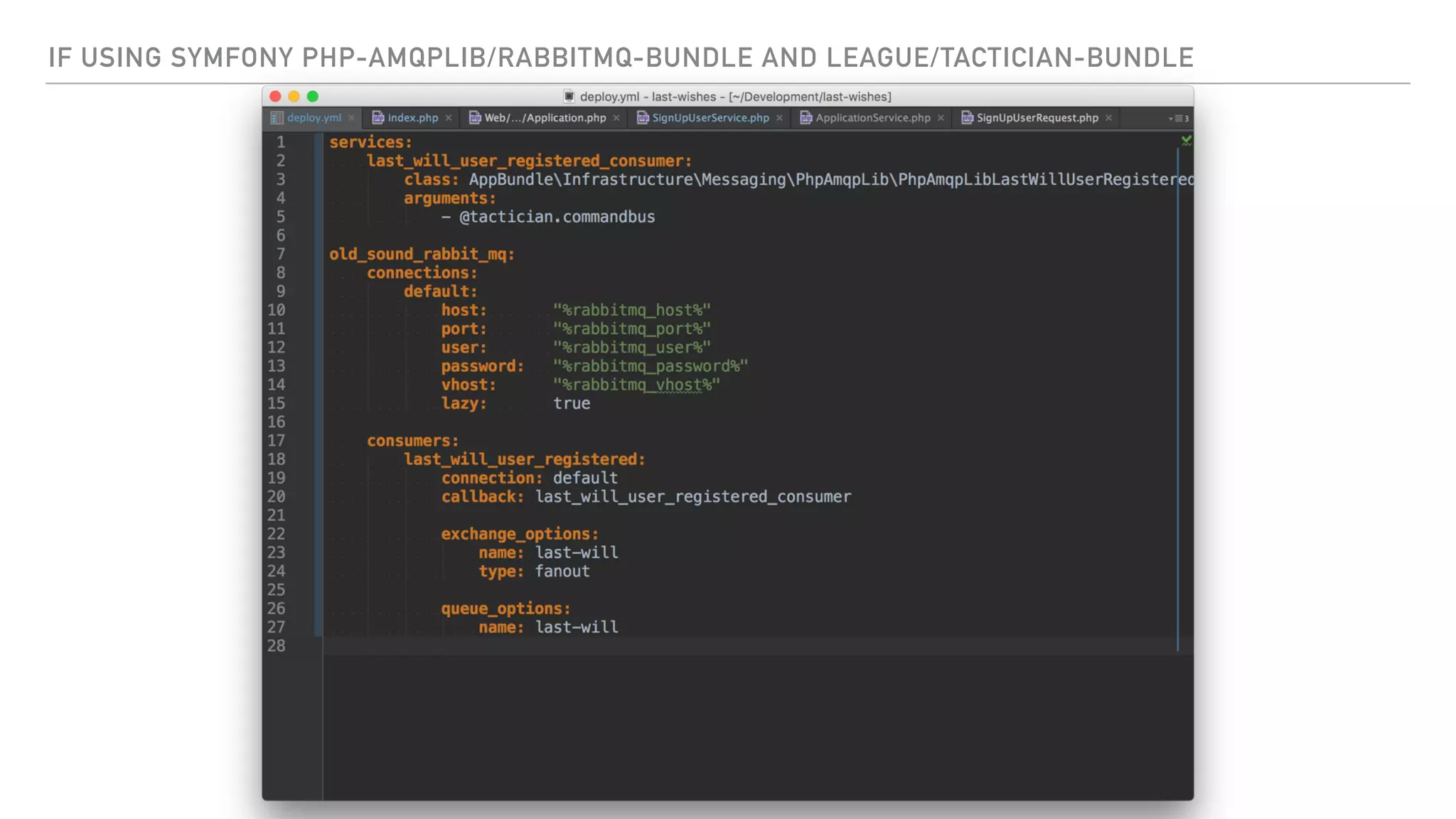Viewport: 1456px width, 819px height.
Task: Click 'last_will_user_registered:' key on line 18
Action: (525, 459)
